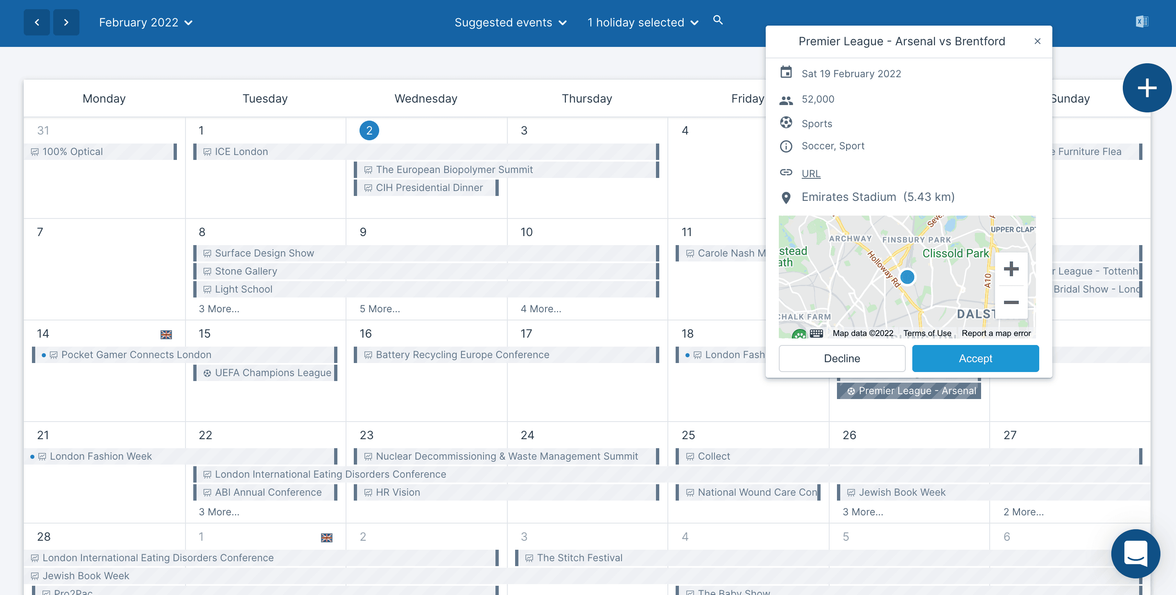Click the link icon next to URL
Screen dimensions: 1176x595
point(786,172)
